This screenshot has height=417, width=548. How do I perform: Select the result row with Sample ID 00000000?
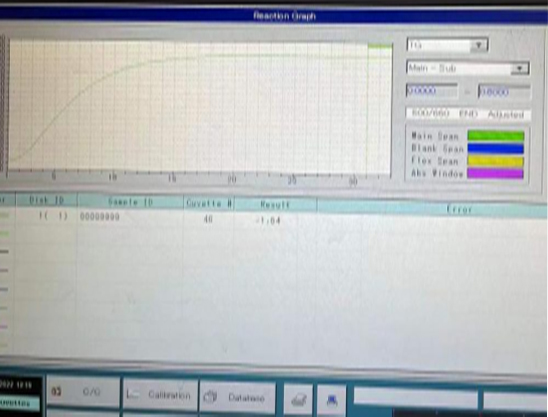click(x=273, y=218)
